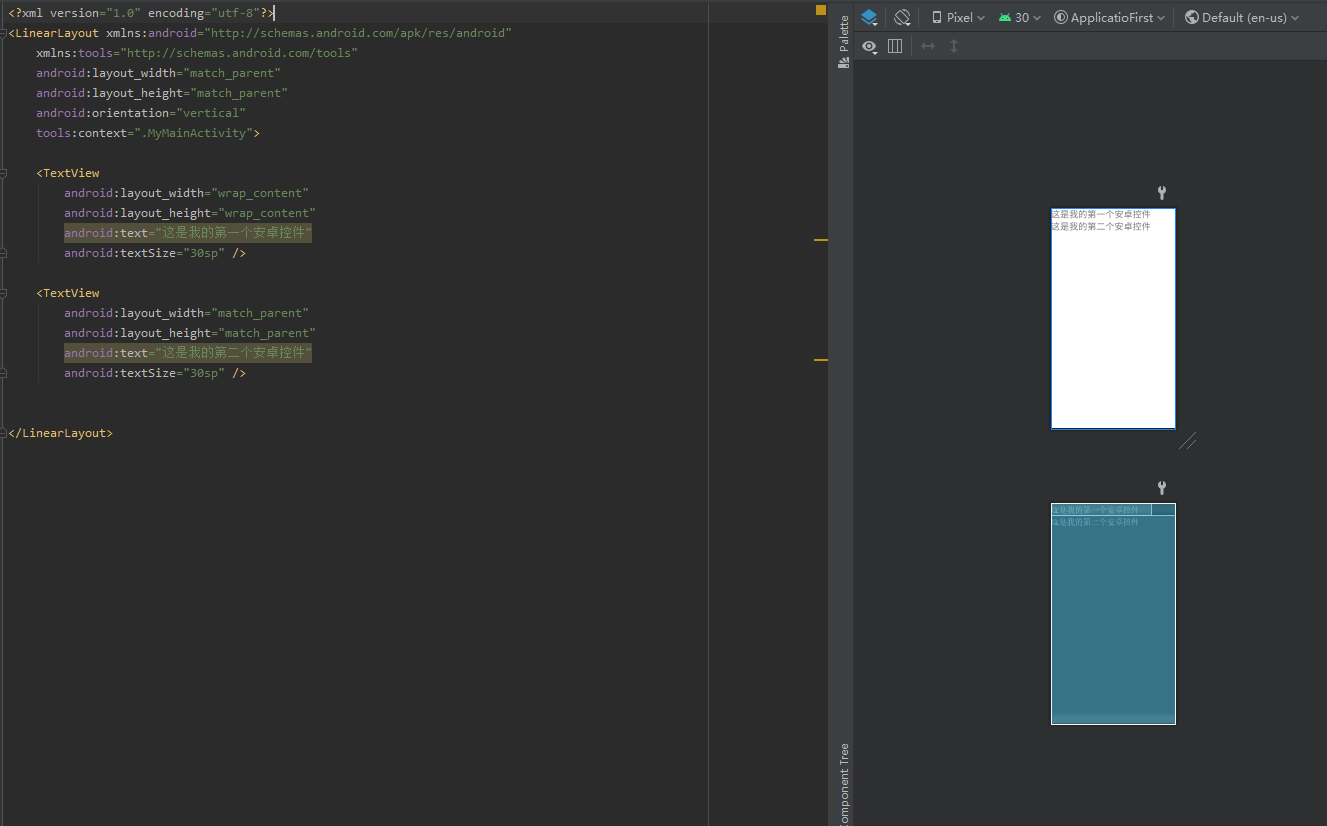Click the android:orientation="vertical" line

(x=141, y=113)
